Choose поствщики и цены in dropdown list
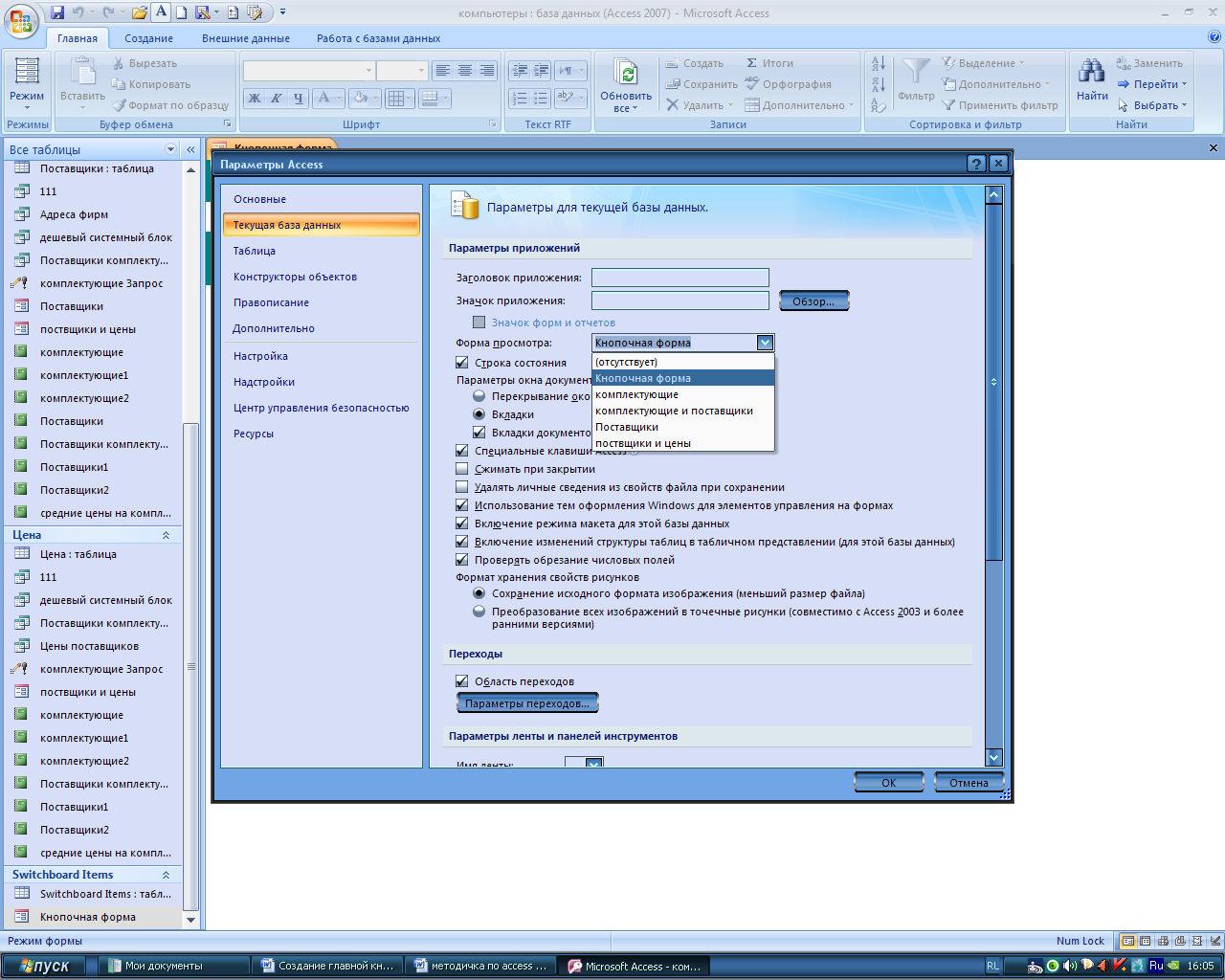This screenshot has height=980, width=1225. [683, 443]
